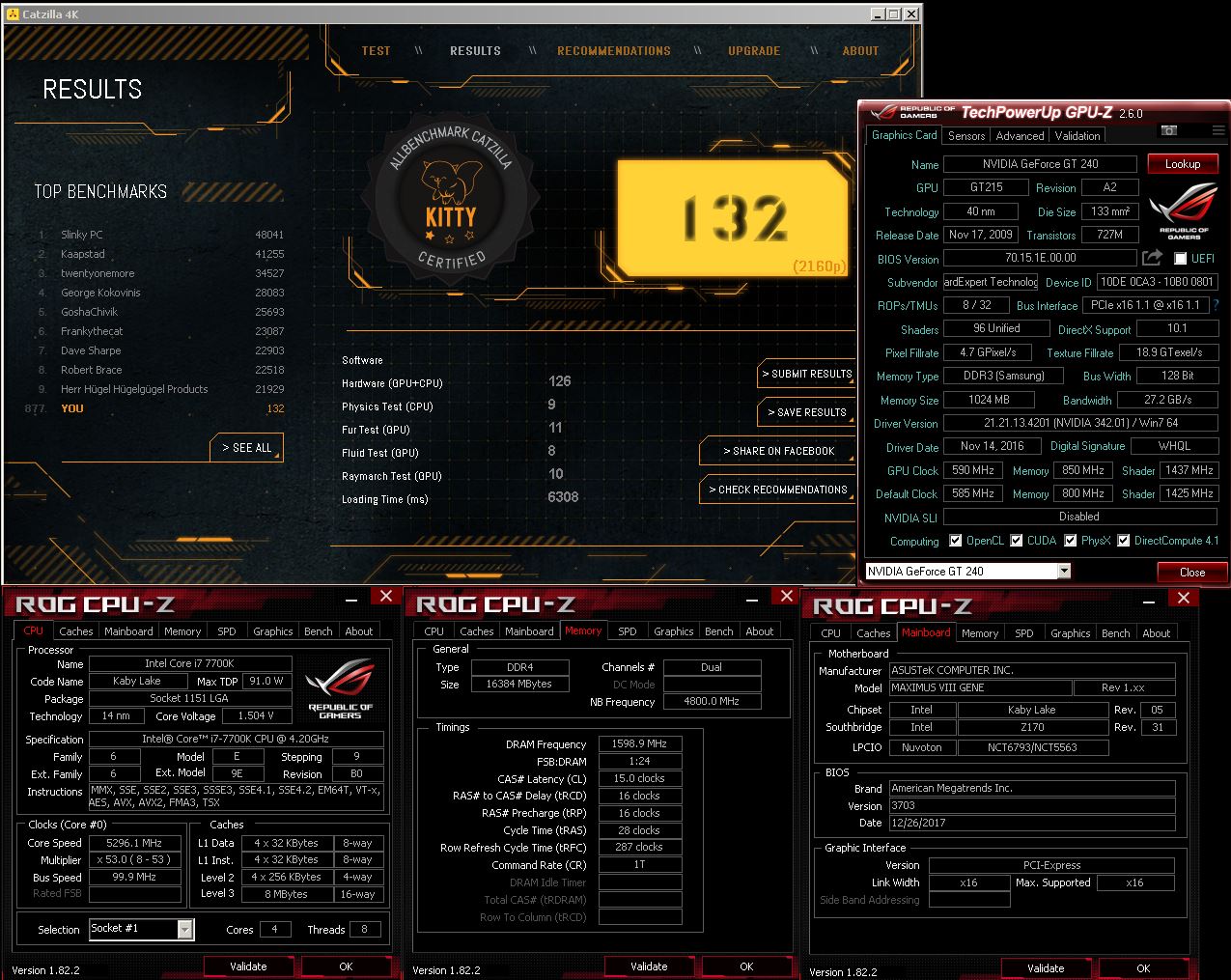
Task: Click the GPU-Z screenshot camera icon
Action: tap(1169, 130)
